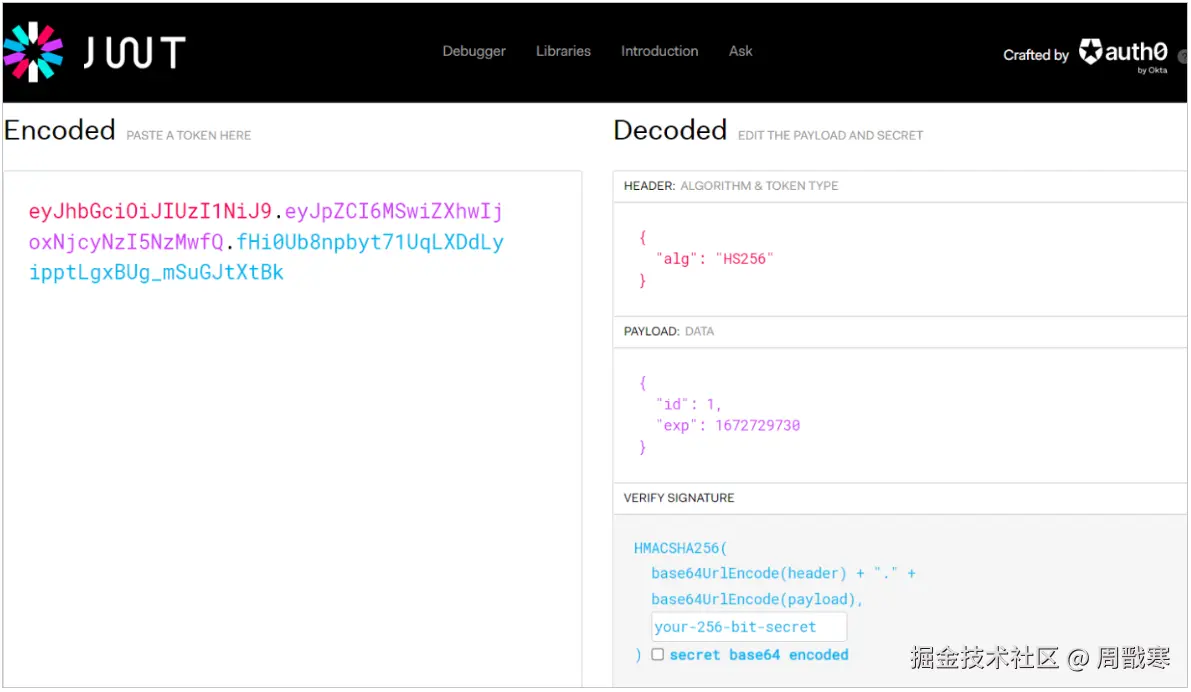Click the Auth0 star shield icon
The image size is (1191, 692).
tap(1090, 52)
